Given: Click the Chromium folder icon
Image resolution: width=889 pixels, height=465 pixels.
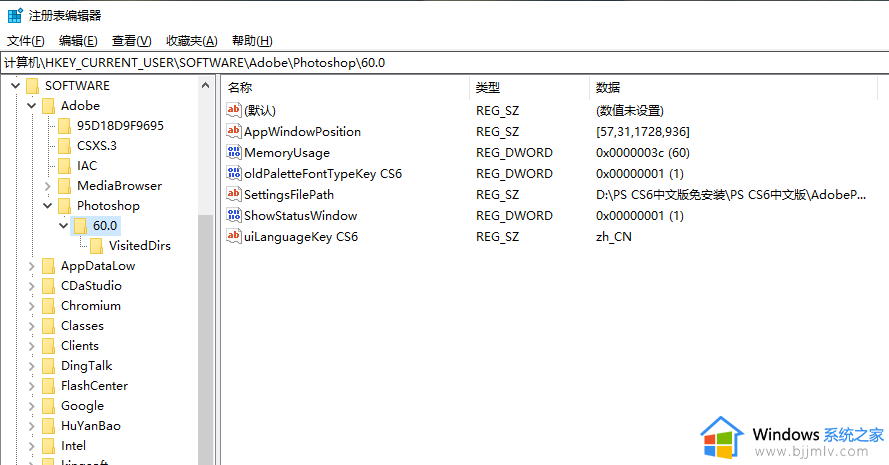Looking at the screenshot, I should 48,306.
